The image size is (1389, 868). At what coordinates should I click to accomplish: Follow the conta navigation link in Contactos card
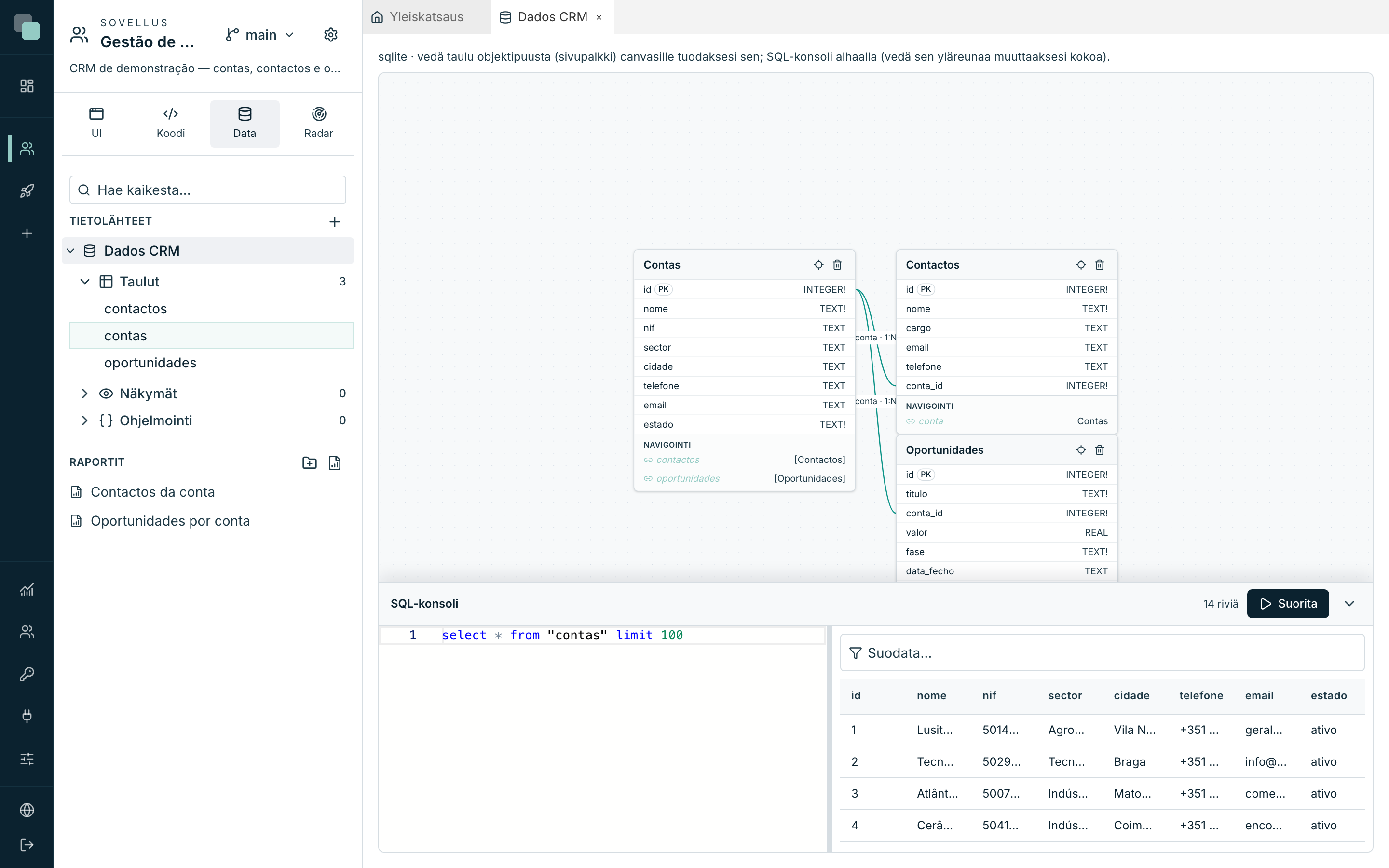[x=930, y=421]
